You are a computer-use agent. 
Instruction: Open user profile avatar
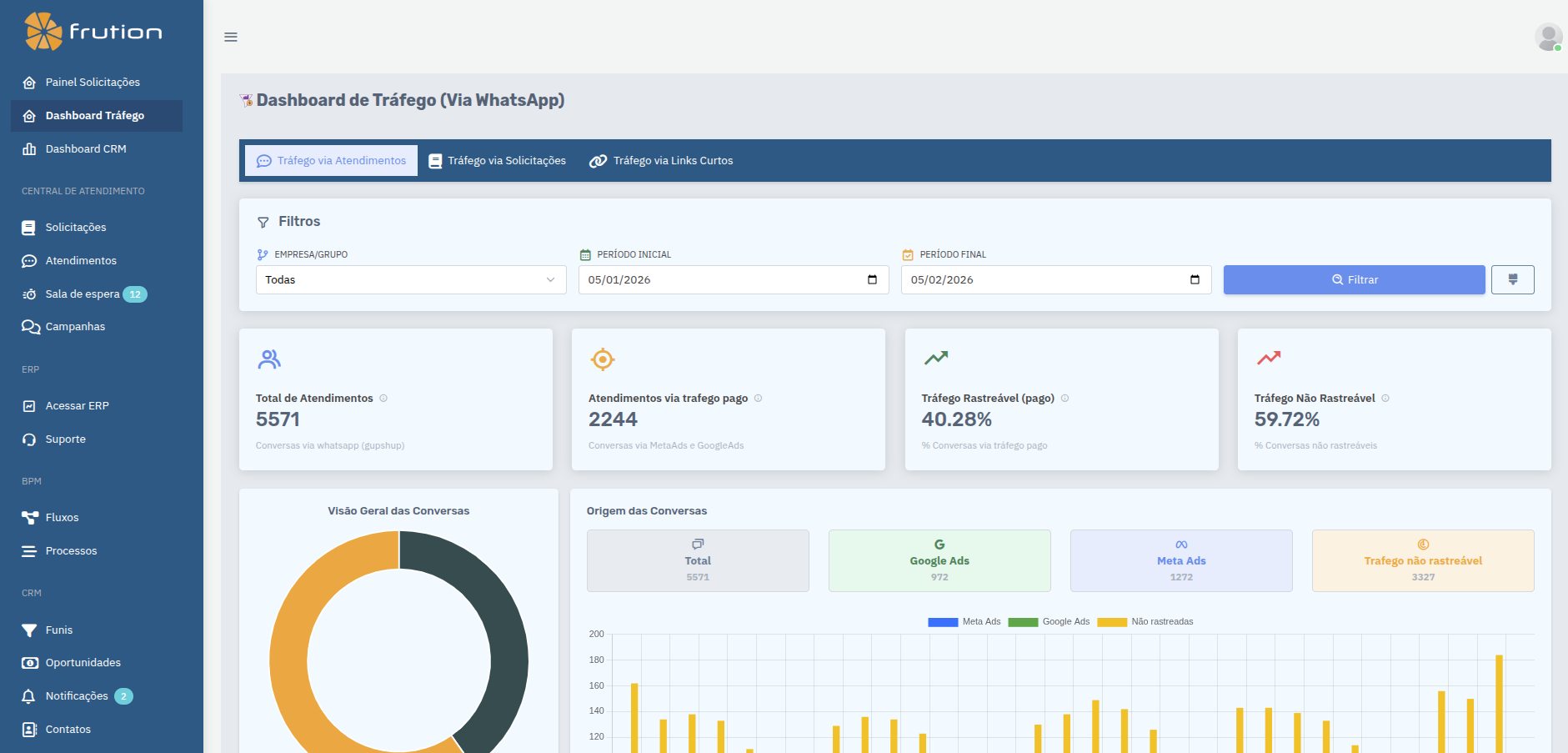coord(1548,37)
